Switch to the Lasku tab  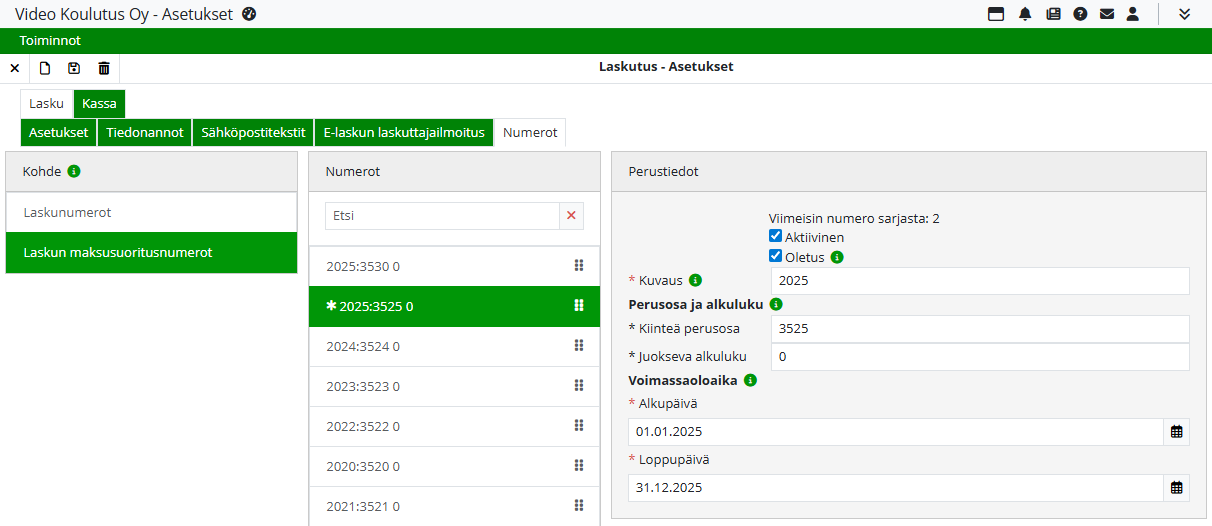coord(46,103)
